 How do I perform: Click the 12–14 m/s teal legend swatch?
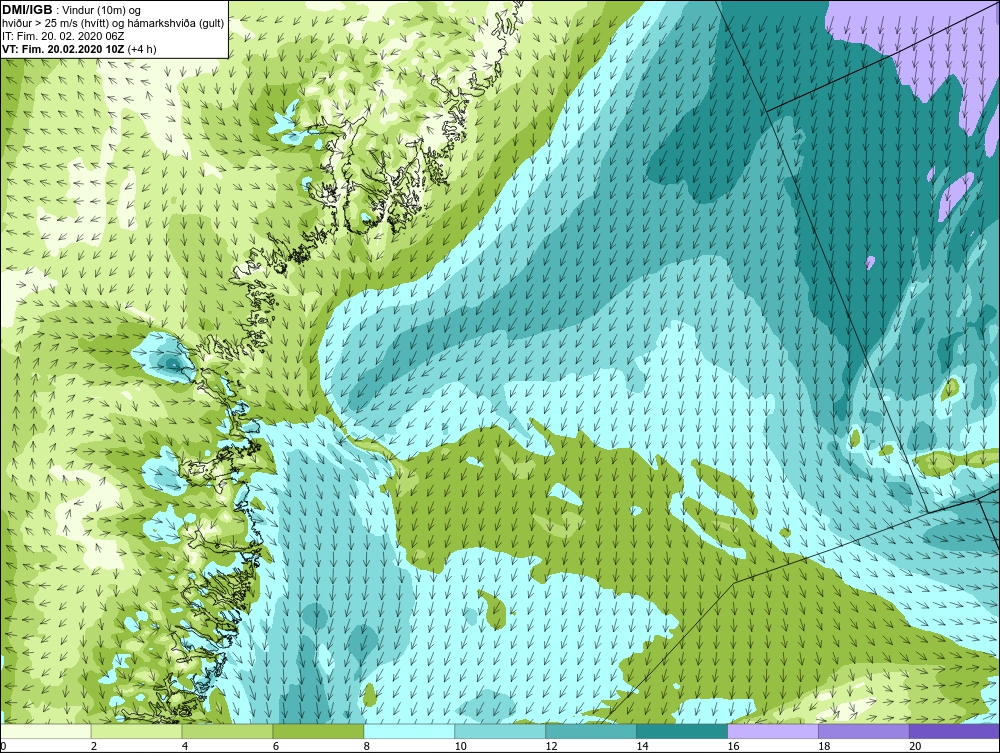[x=591, y=731]
